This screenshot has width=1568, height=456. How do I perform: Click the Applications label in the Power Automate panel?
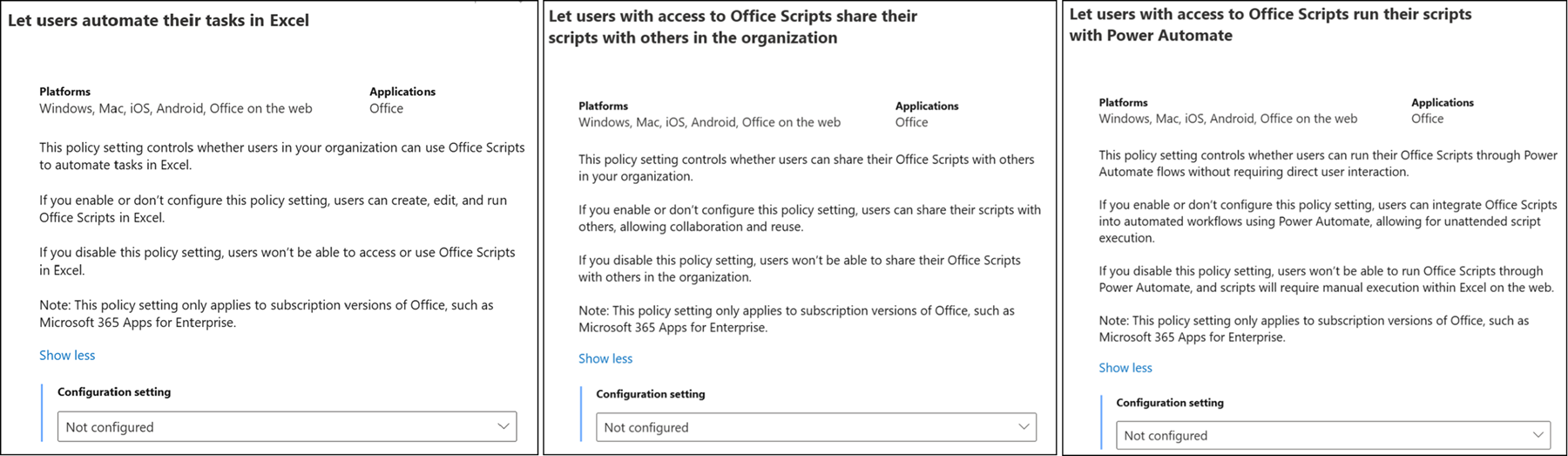pyautogui.click(x=1442, y=103)
